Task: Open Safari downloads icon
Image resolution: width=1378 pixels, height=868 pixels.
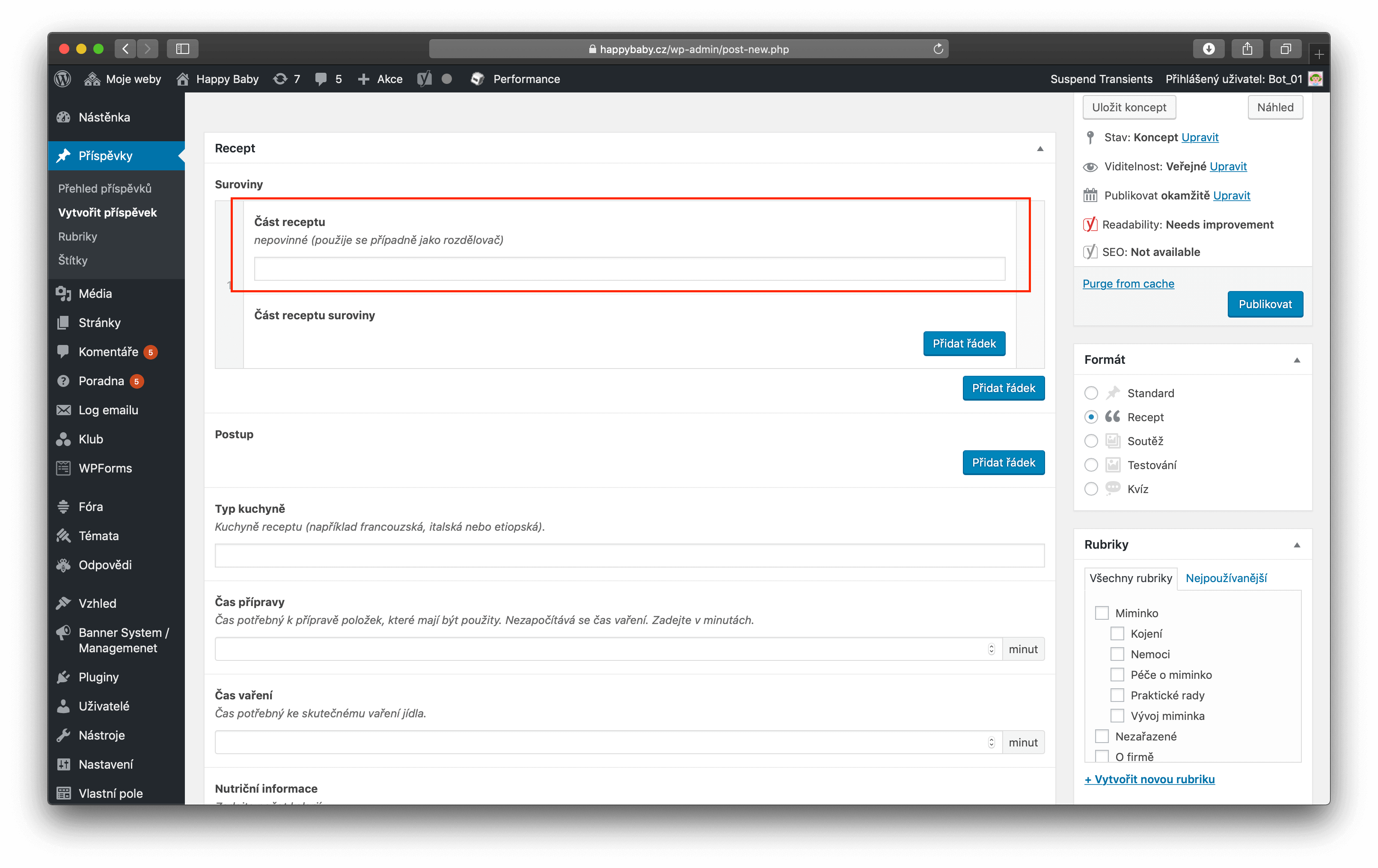Action: (1209, 49)
